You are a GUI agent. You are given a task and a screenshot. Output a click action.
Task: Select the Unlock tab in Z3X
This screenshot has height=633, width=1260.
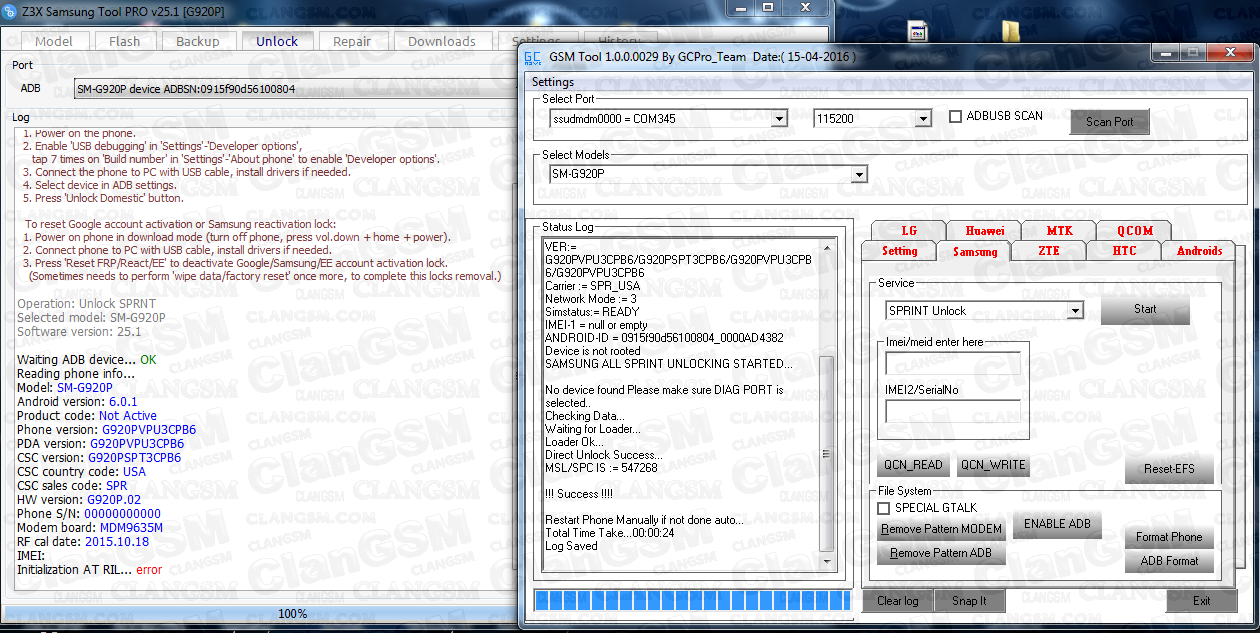pos(277,41)
